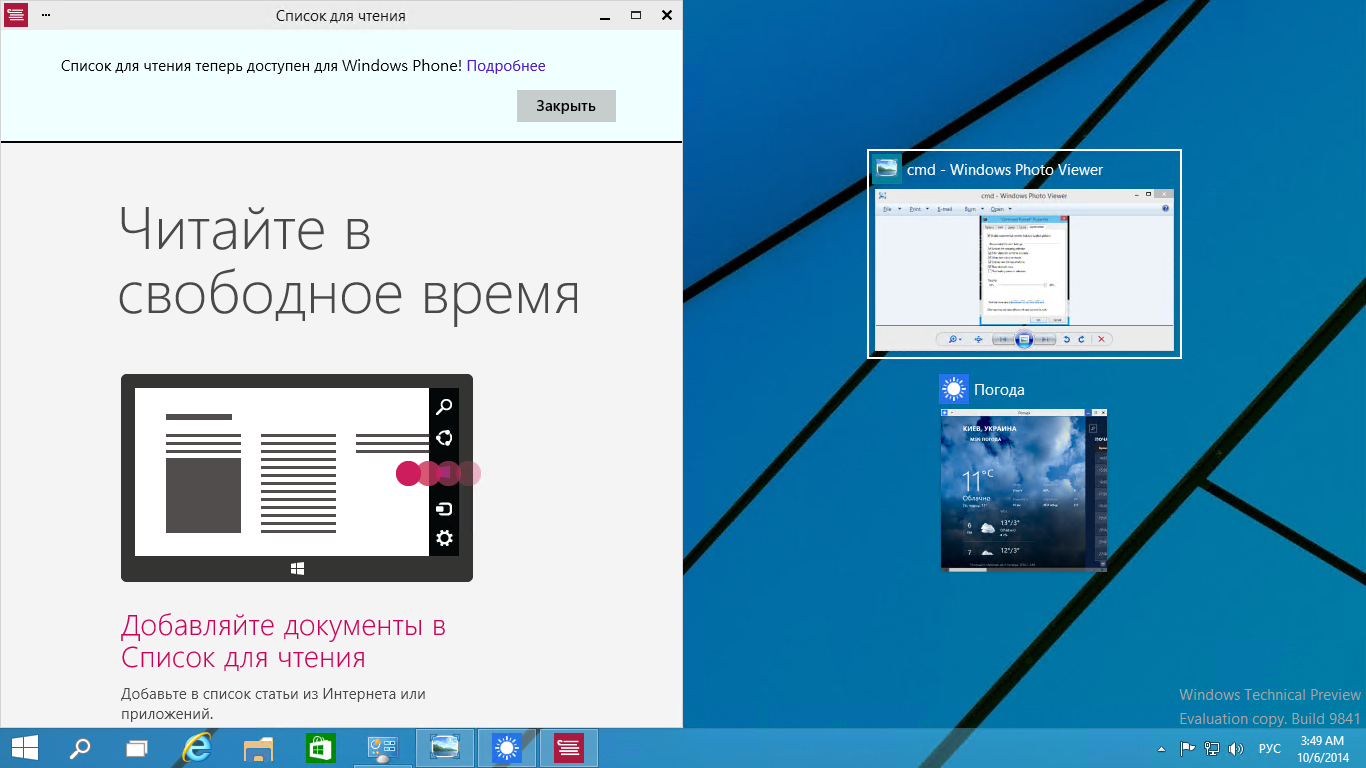The image size is (1366, 768).
Task: Click the title text 'cmd - Windows Photo Viewer'
Action: [1005, 170]
